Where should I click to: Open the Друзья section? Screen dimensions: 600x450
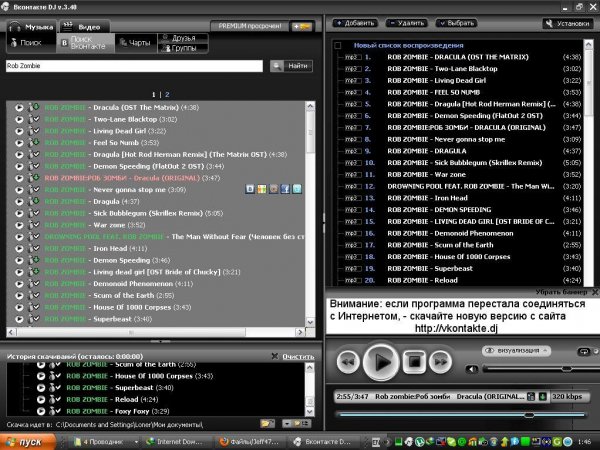(x=183, y=38)
